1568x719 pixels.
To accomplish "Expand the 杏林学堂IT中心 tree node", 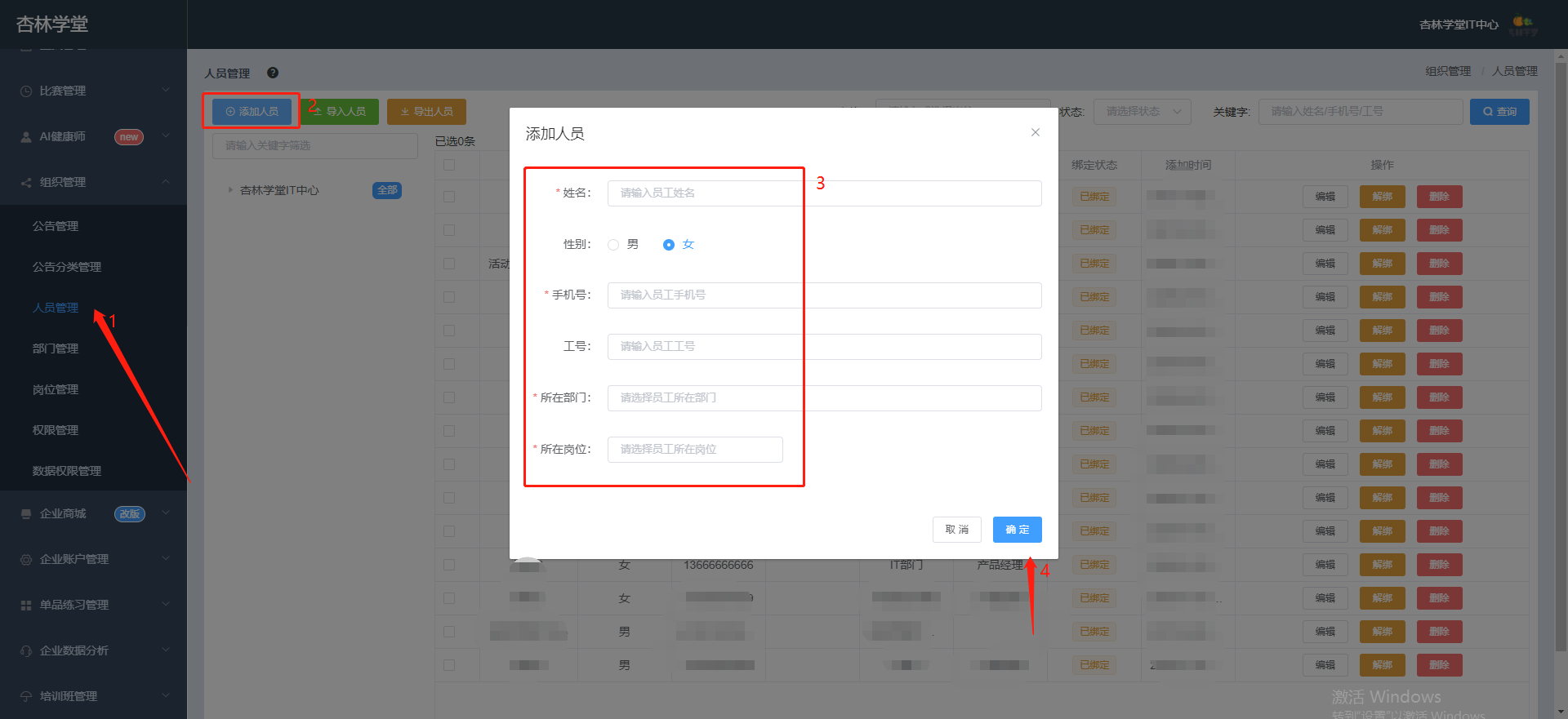I will click(x=230, y=190).
